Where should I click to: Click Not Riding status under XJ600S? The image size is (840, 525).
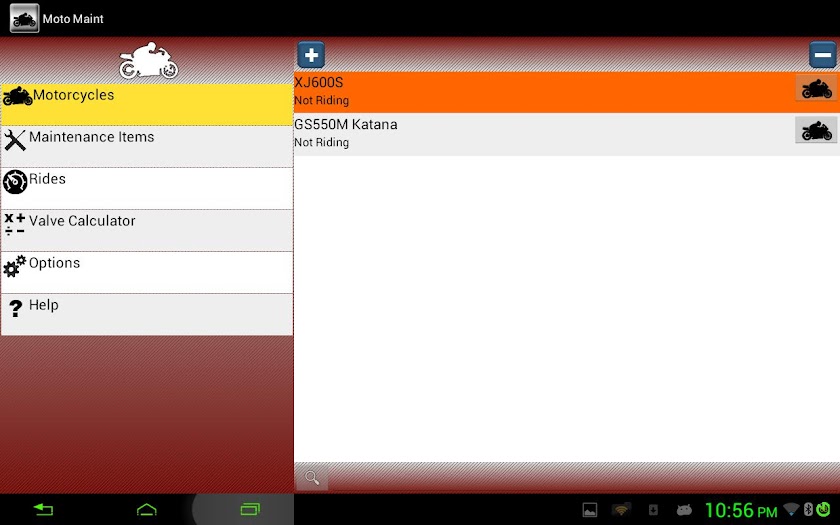[321, 101]
